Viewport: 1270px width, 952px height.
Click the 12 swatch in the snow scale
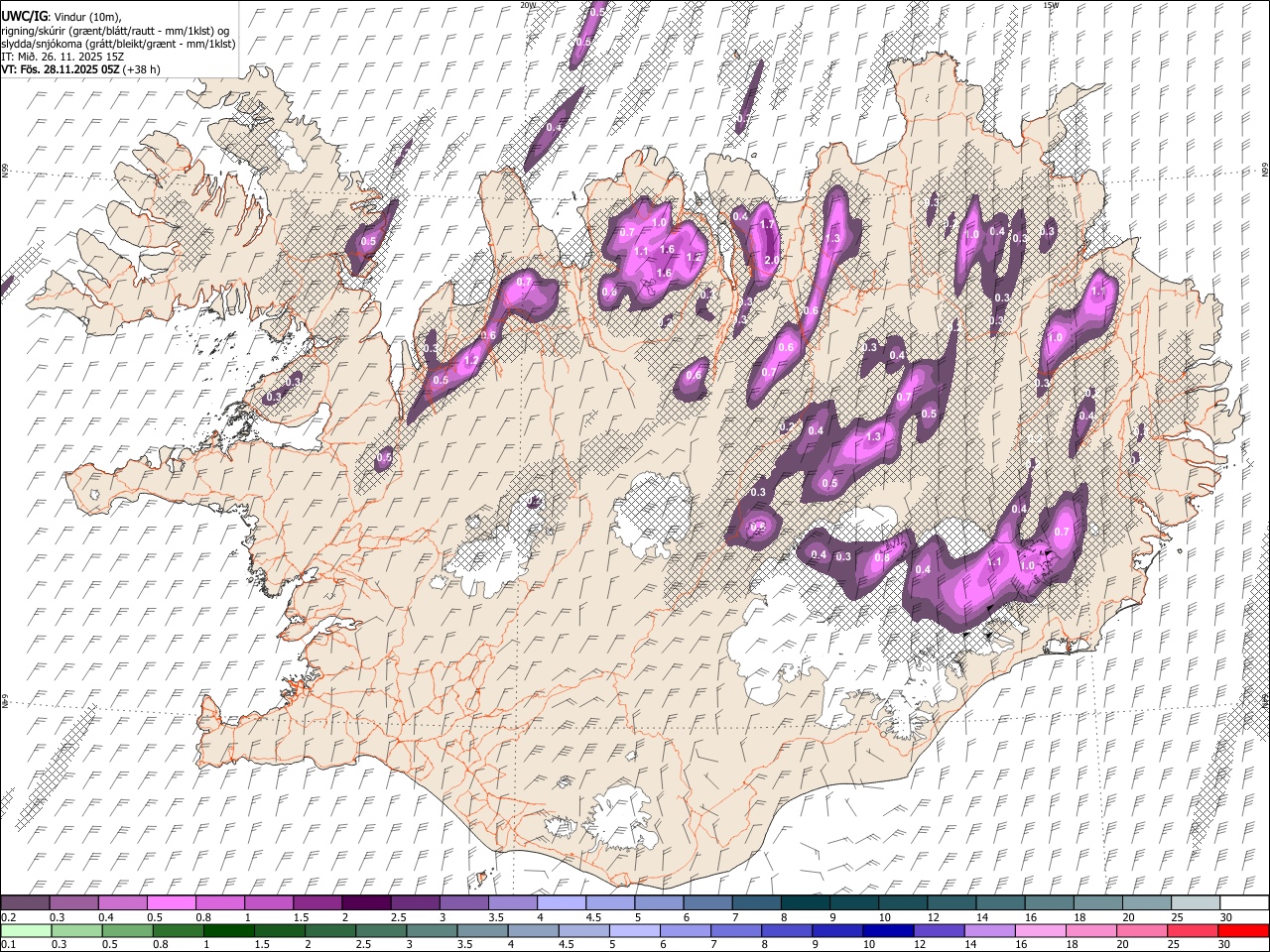952,903
